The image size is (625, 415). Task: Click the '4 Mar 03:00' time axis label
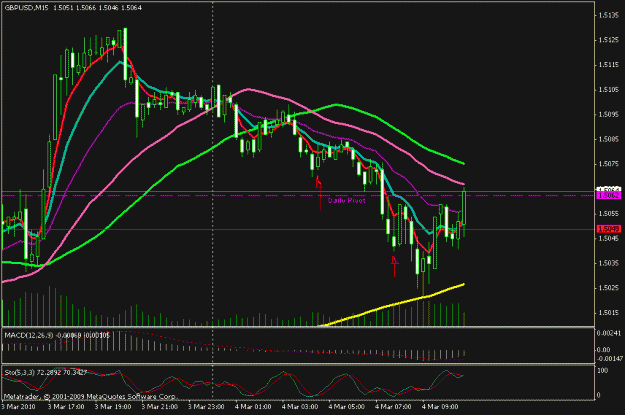300,407
